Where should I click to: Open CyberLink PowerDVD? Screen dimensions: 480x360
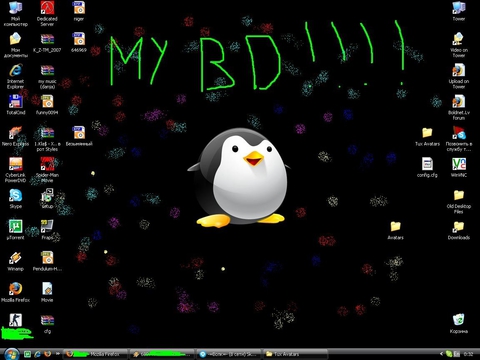tap(15, 170)
